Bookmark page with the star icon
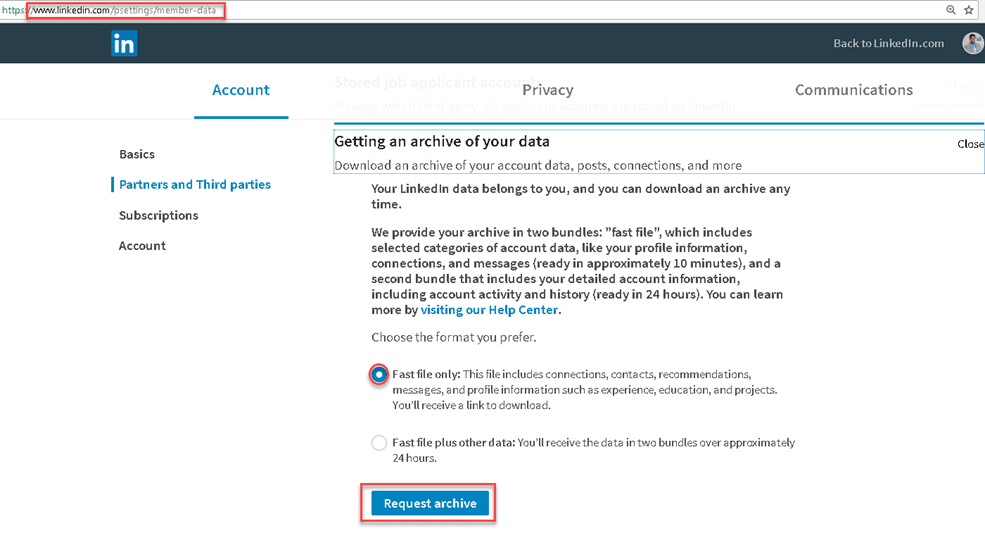 coord(969,9)
